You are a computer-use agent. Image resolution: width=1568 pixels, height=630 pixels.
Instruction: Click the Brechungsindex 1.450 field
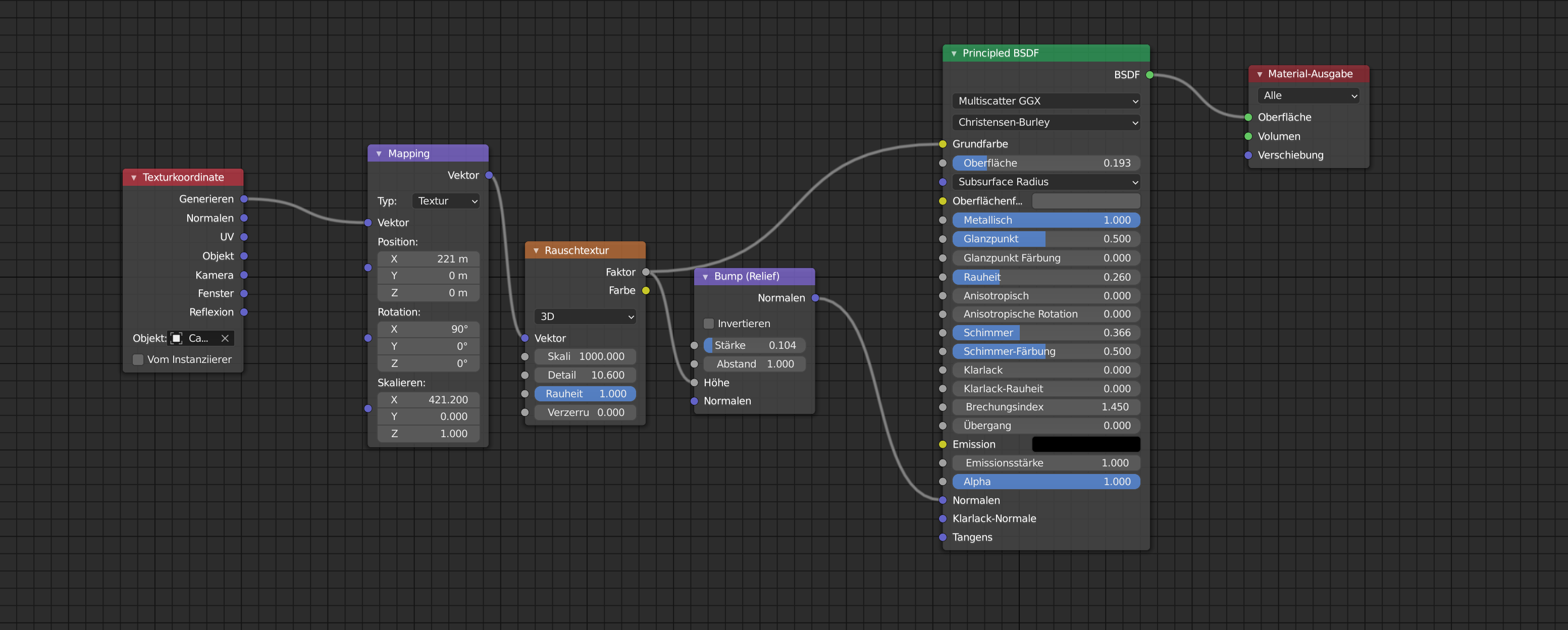pos(1046,407)
